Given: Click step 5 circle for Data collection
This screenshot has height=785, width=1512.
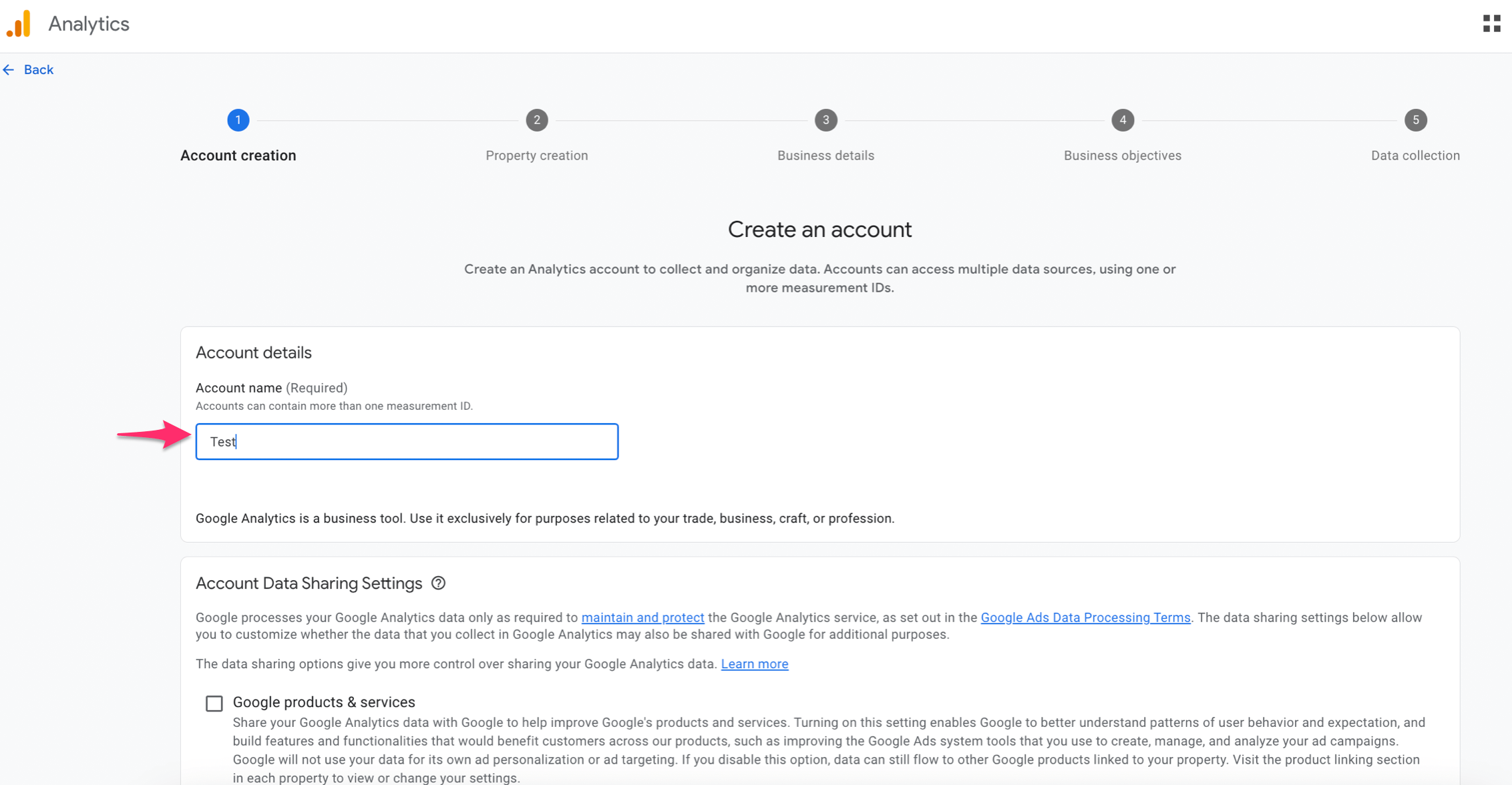Looking at the screenshot, I should coord(1415,120).
